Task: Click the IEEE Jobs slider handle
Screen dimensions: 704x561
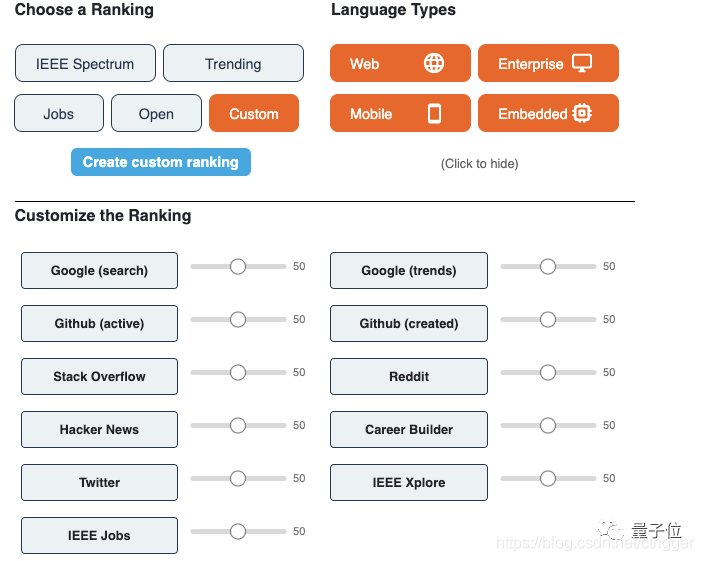Action: pyautogui.click(x=238, y=531)
